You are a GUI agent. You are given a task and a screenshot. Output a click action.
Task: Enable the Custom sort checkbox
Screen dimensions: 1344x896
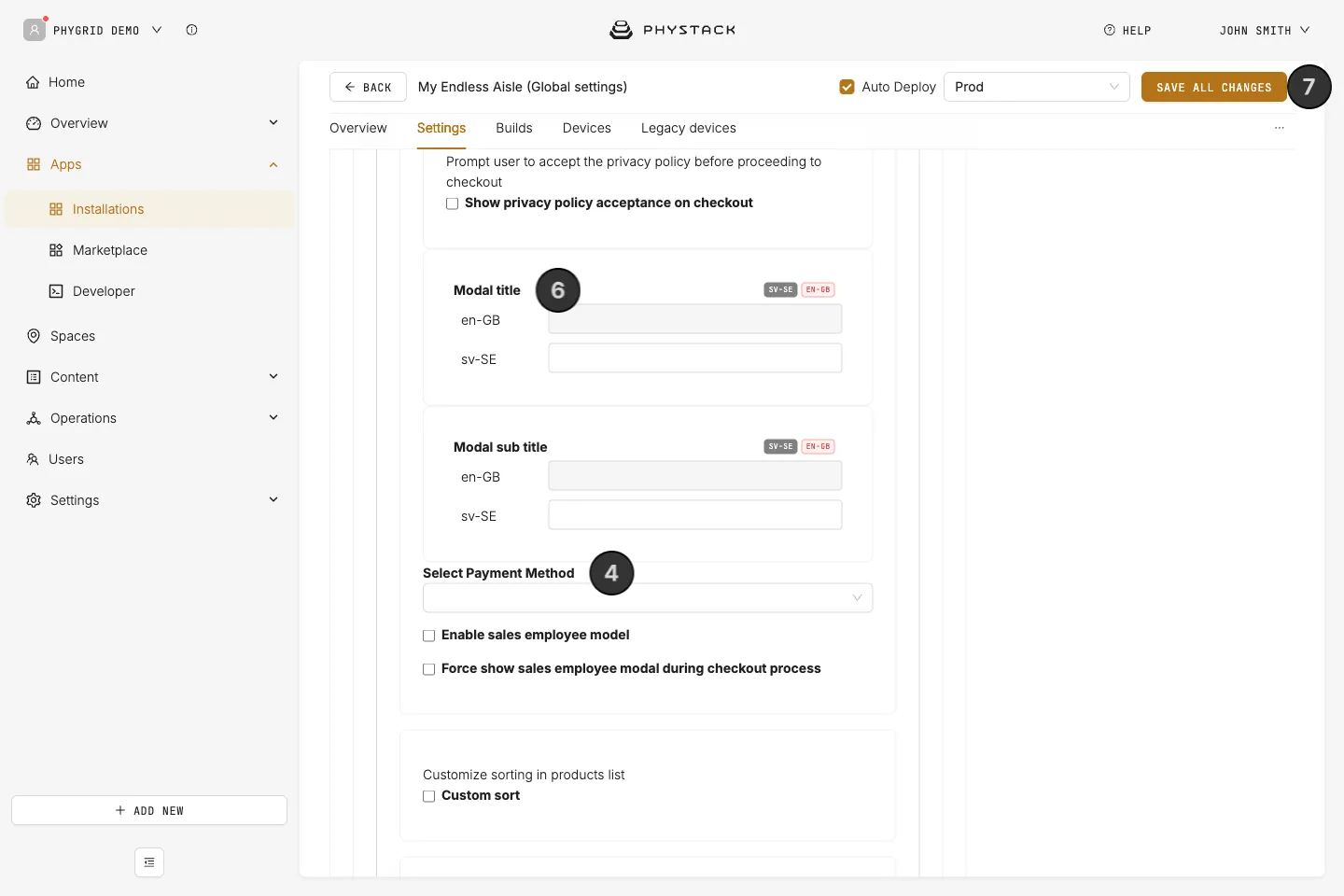[428, 796]
